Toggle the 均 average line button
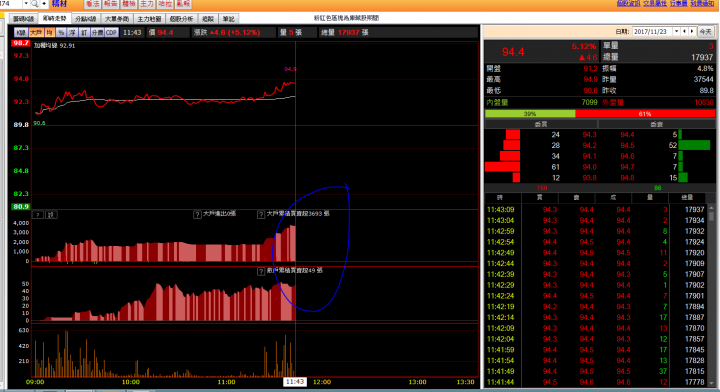Screen dimensions: 720x392 coord(50,33)
